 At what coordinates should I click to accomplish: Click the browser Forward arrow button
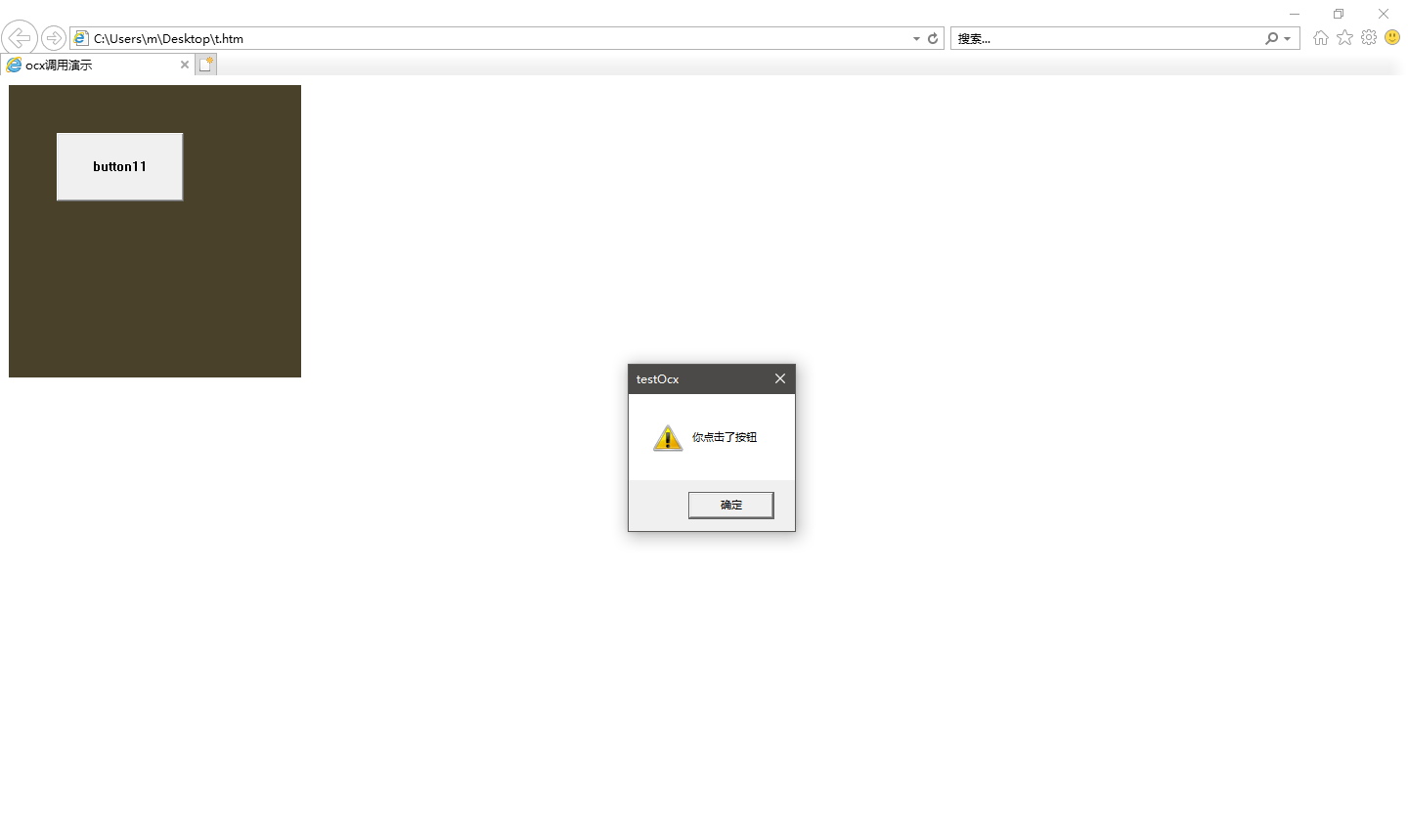54,38
